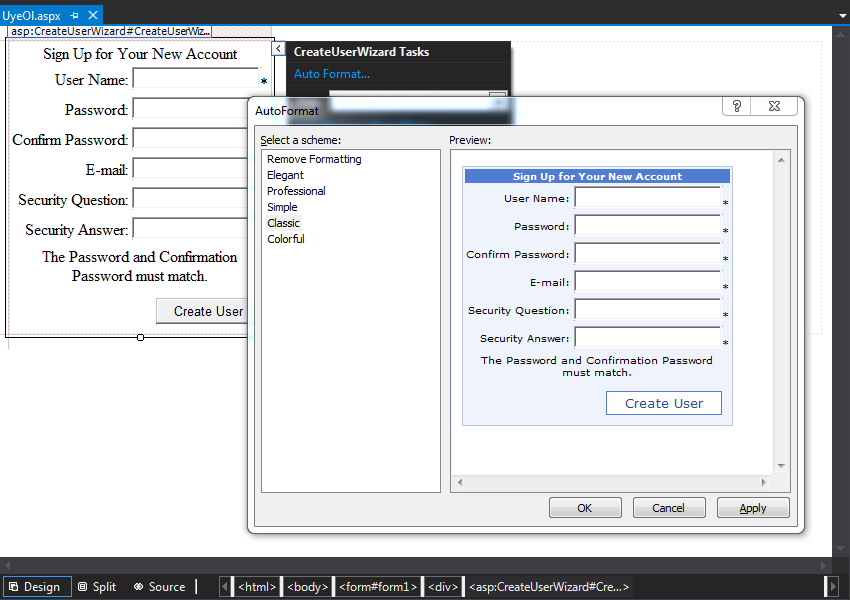850x600 pixels.
Task: Open the document tab list dropdown arrow
Action: 843,16
